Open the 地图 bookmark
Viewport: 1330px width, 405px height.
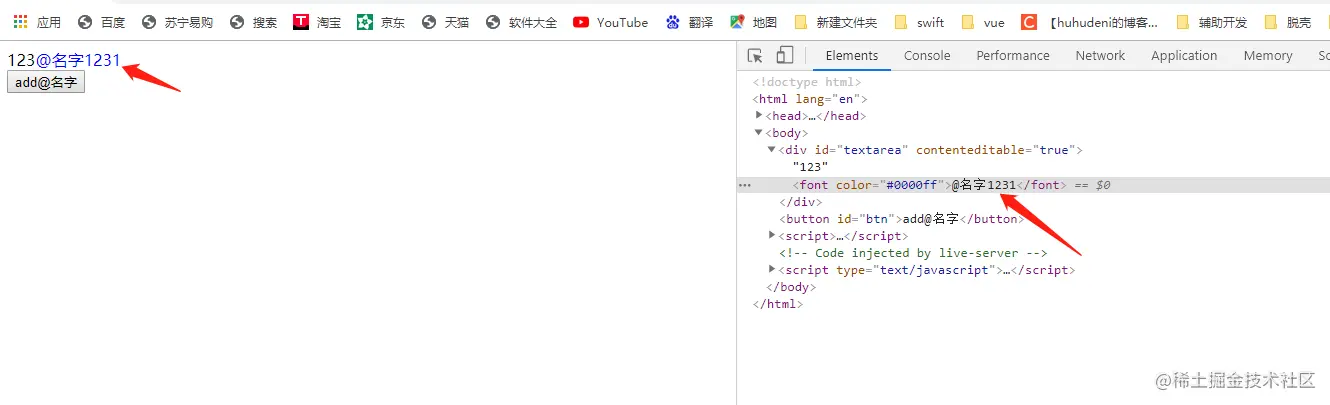(753, 22)
